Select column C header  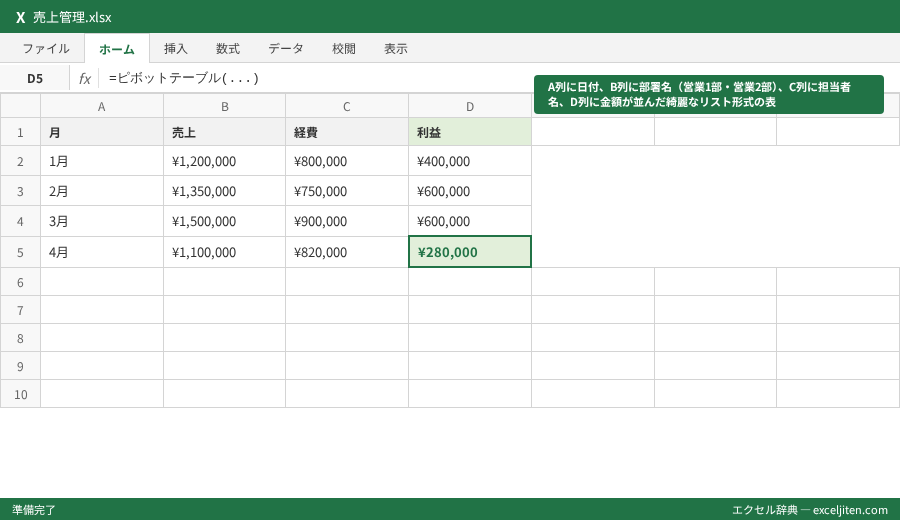tap(347, 106)
